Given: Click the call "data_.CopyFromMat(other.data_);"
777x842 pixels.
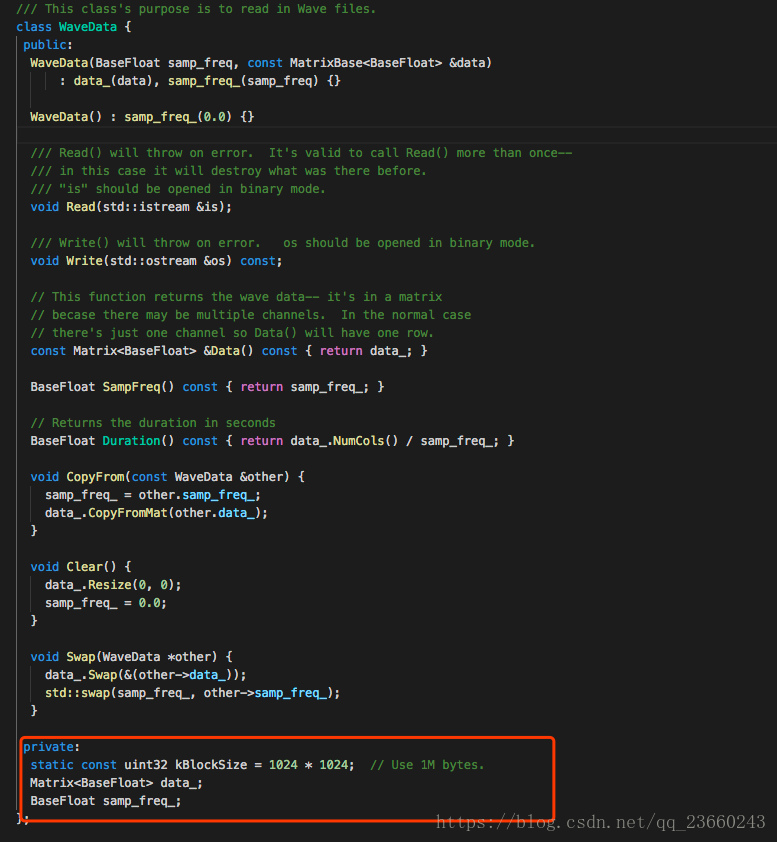Looking at the screenshot, I should (156, 513).
